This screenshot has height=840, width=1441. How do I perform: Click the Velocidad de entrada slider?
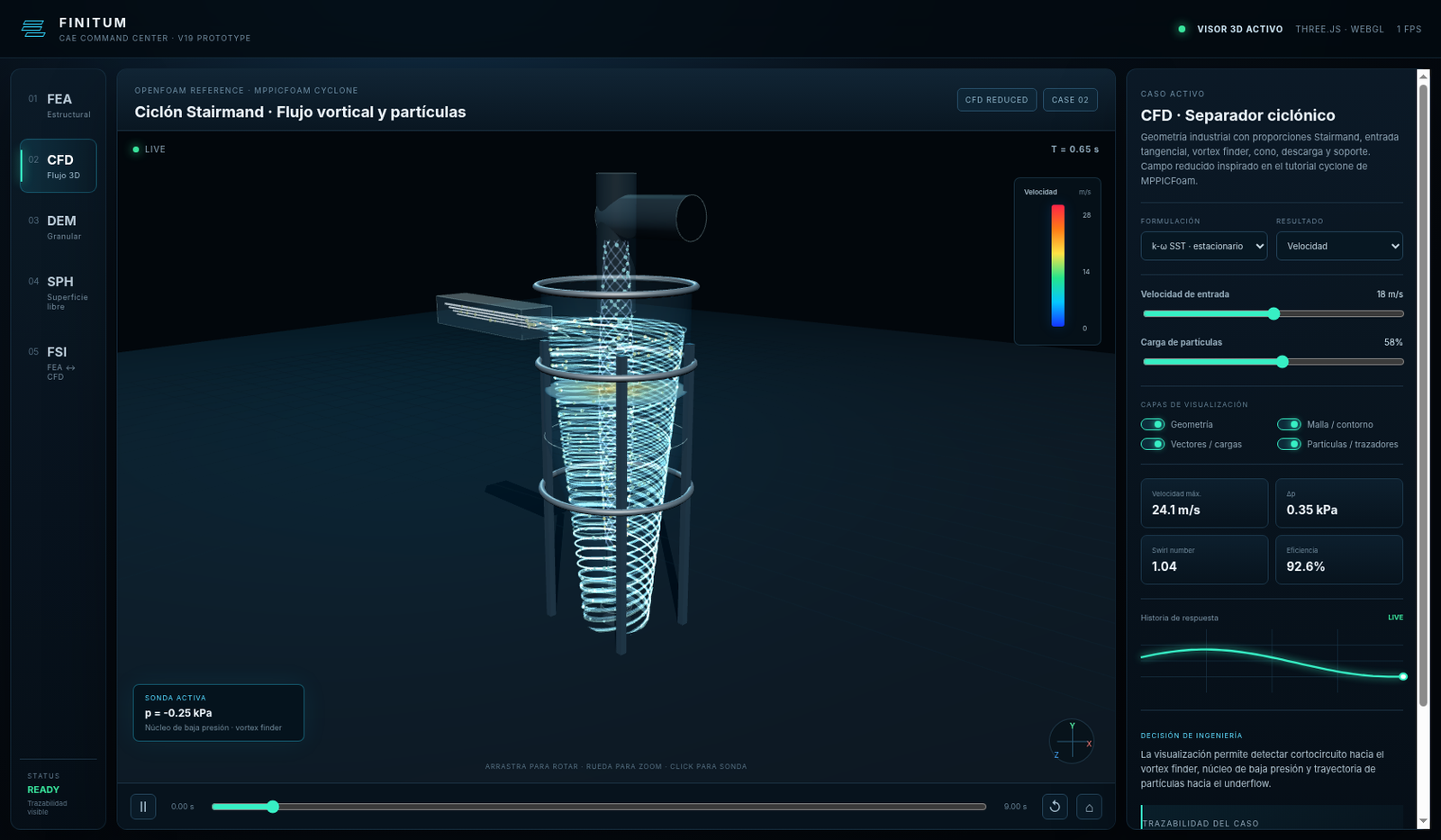[1273, 313]
